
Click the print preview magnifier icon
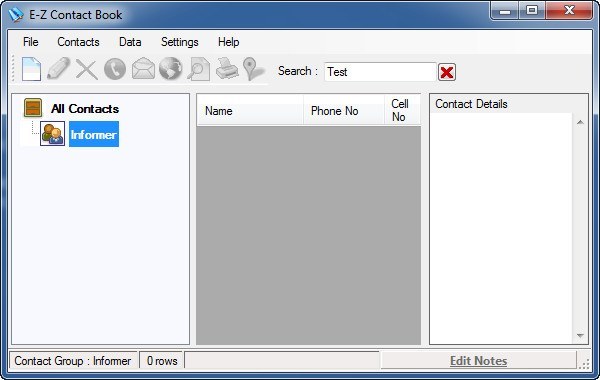point(199,69)
